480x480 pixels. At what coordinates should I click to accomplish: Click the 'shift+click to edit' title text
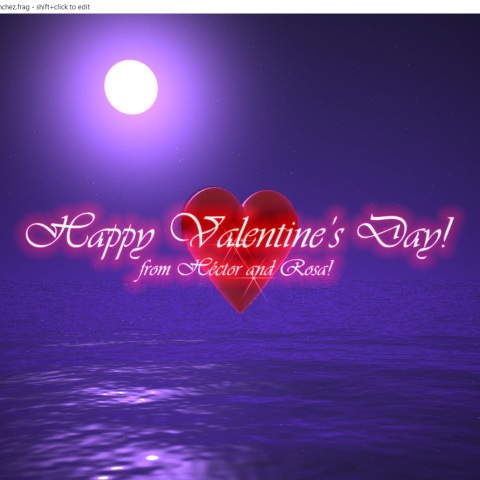(63, 7)
